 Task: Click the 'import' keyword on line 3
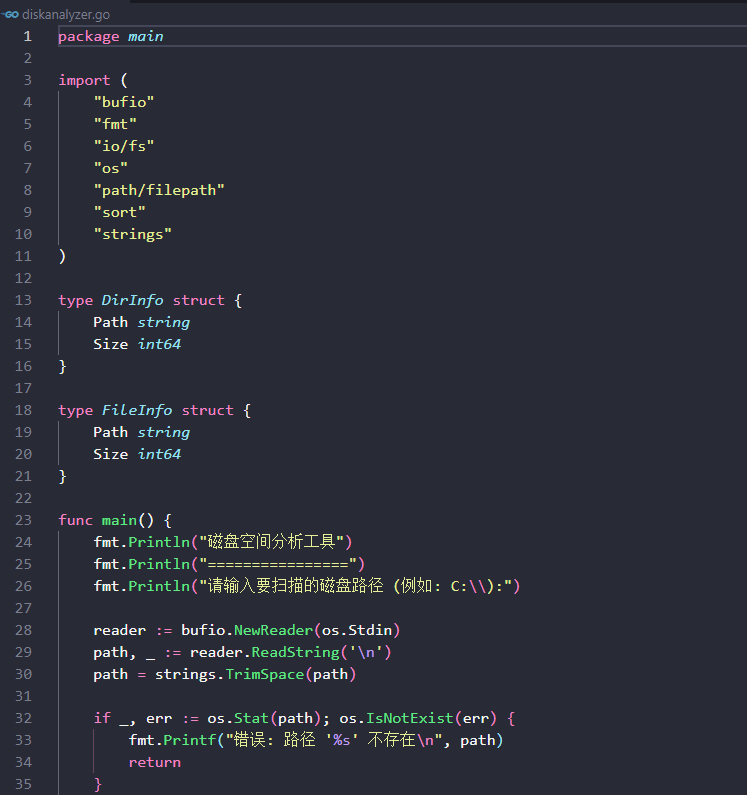(x=84, y=81)
